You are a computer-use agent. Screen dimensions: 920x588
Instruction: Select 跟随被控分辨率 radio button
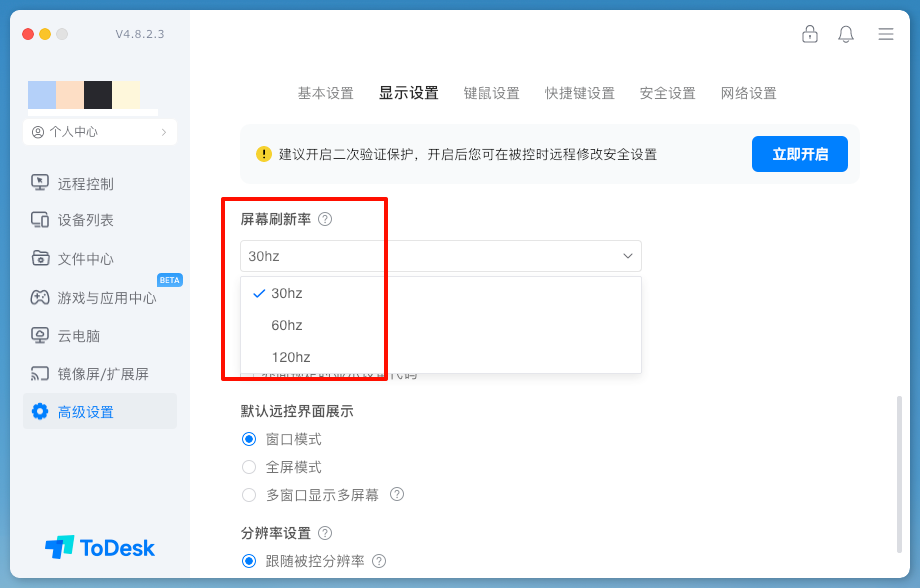pyautogui.click(x=249, y=561)
